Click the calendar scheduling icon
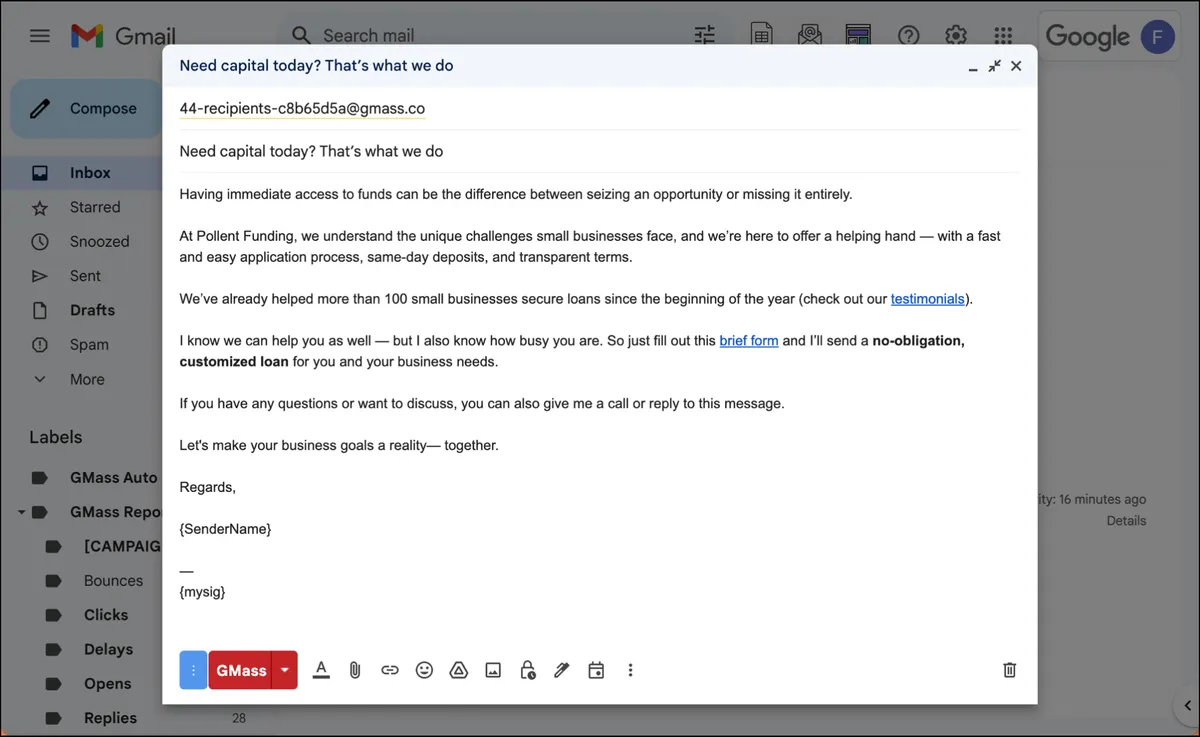 click(596, 670)
